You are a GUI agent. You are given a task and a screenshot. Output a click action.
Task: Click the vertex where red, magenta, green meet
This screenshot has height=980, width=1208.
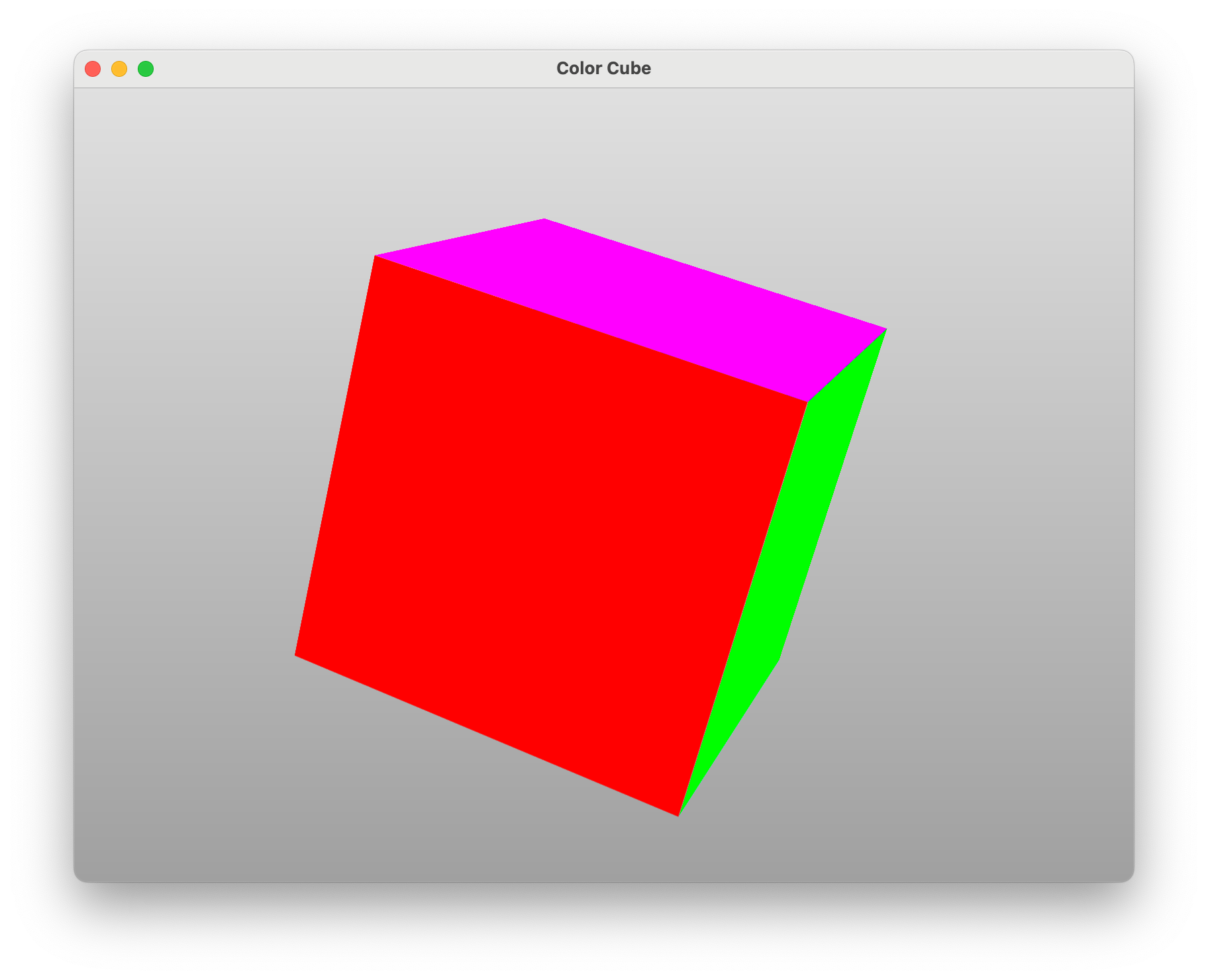point(807,401)
